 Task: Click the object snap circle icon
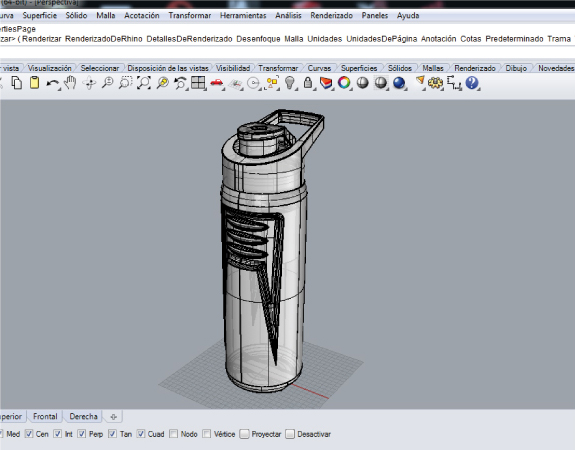pos(253,83)
